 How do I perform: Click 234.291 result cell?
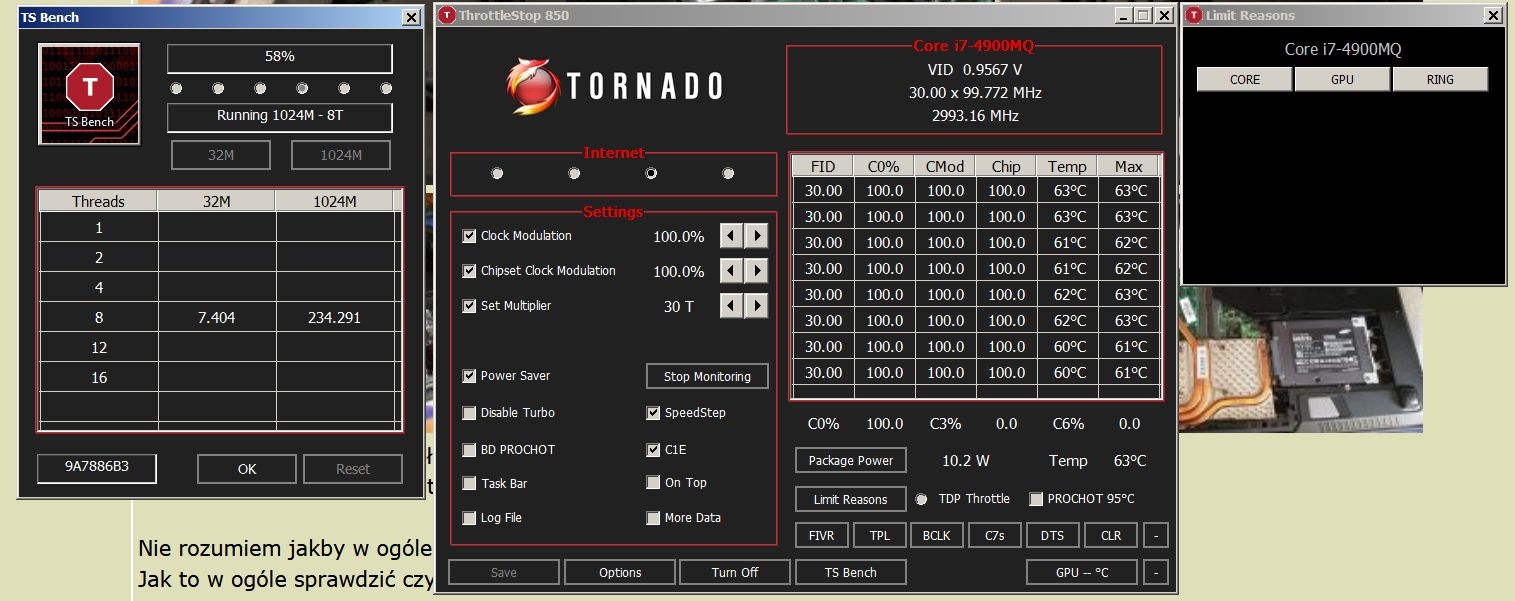coord(335,318)
